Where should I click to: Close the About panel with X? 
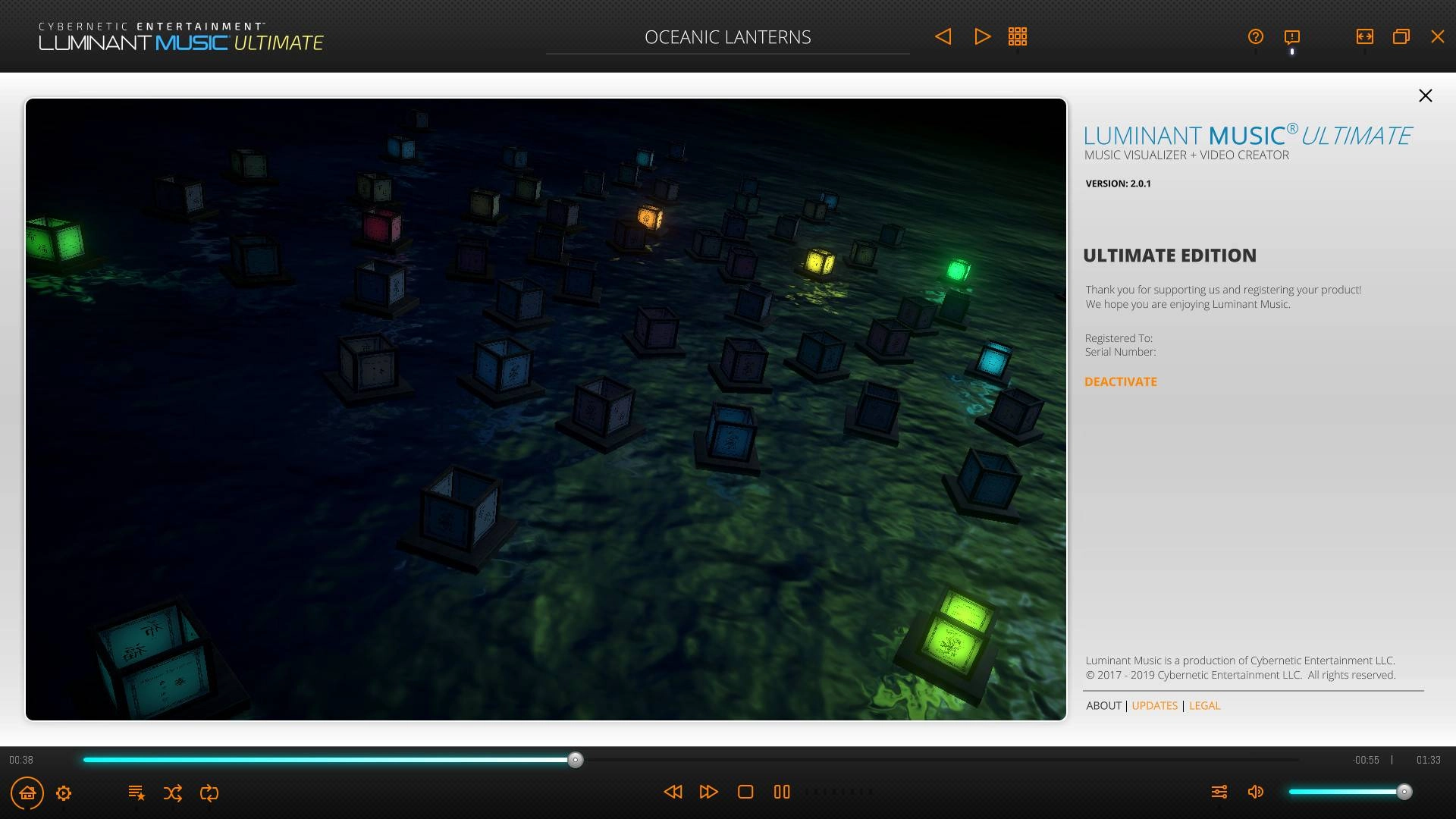[1426, 96]
